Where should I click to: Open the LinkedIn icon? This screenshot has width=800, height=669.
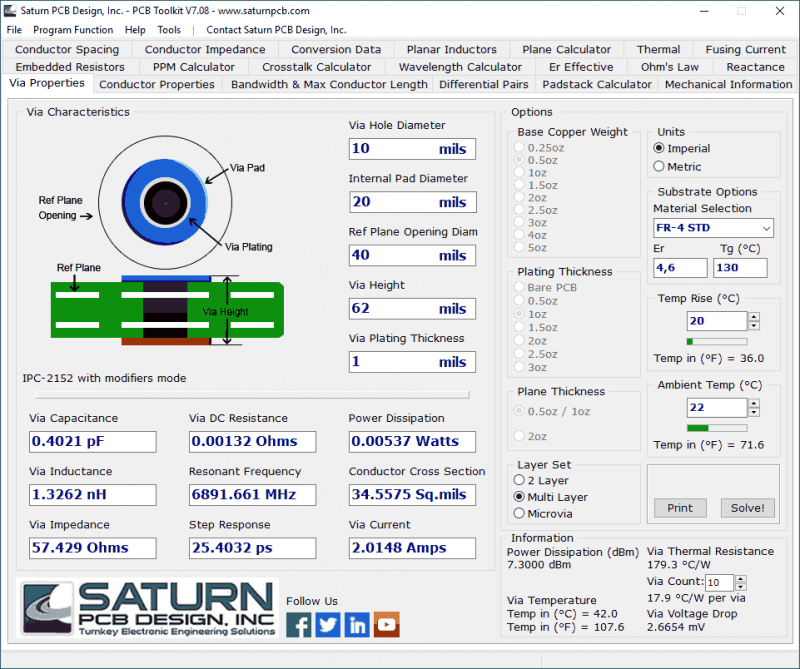(356, 624)
